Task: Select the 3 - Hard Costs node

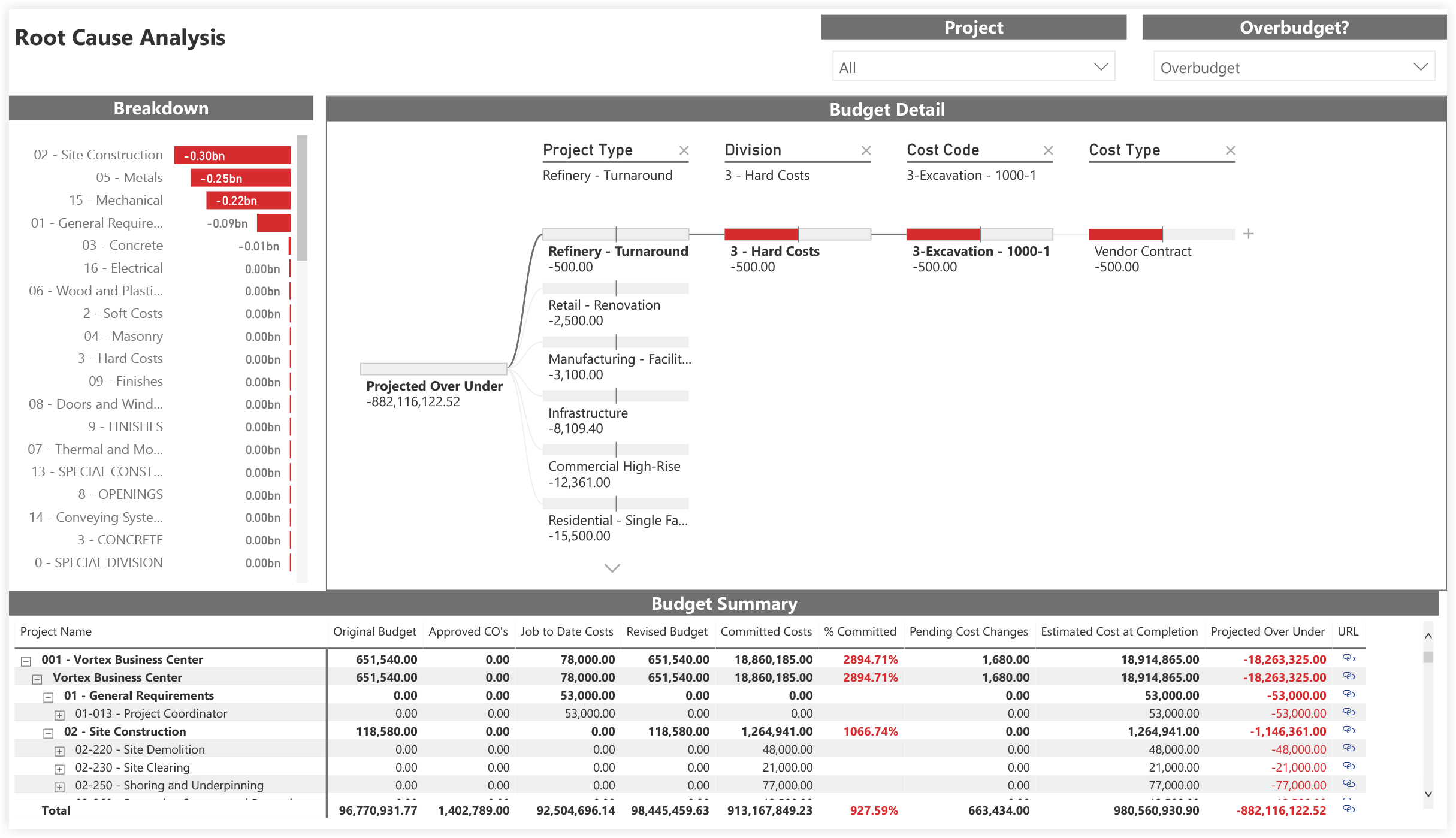Action: [798, 234]
